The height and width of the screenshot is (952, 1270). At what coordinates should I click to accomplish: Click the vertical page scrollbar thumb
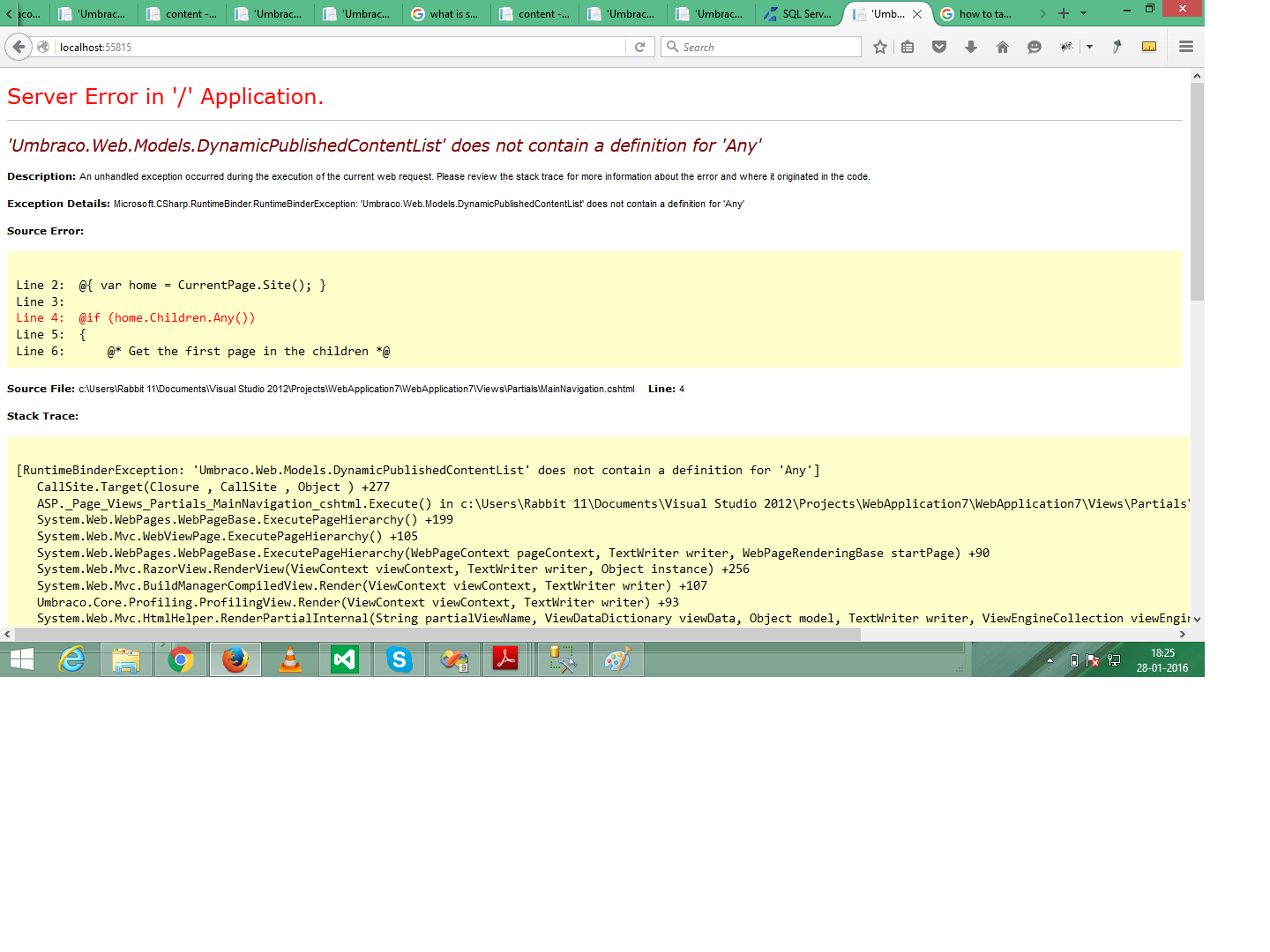pos(1197,191)
